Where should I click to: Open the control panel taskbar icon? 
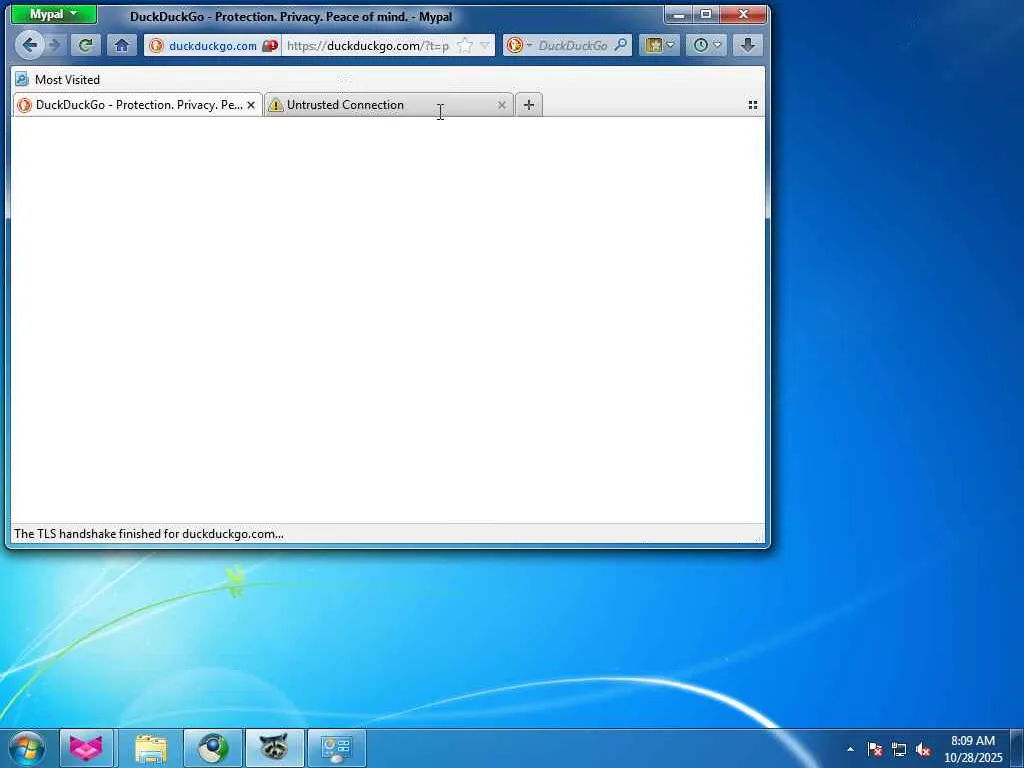336,748
